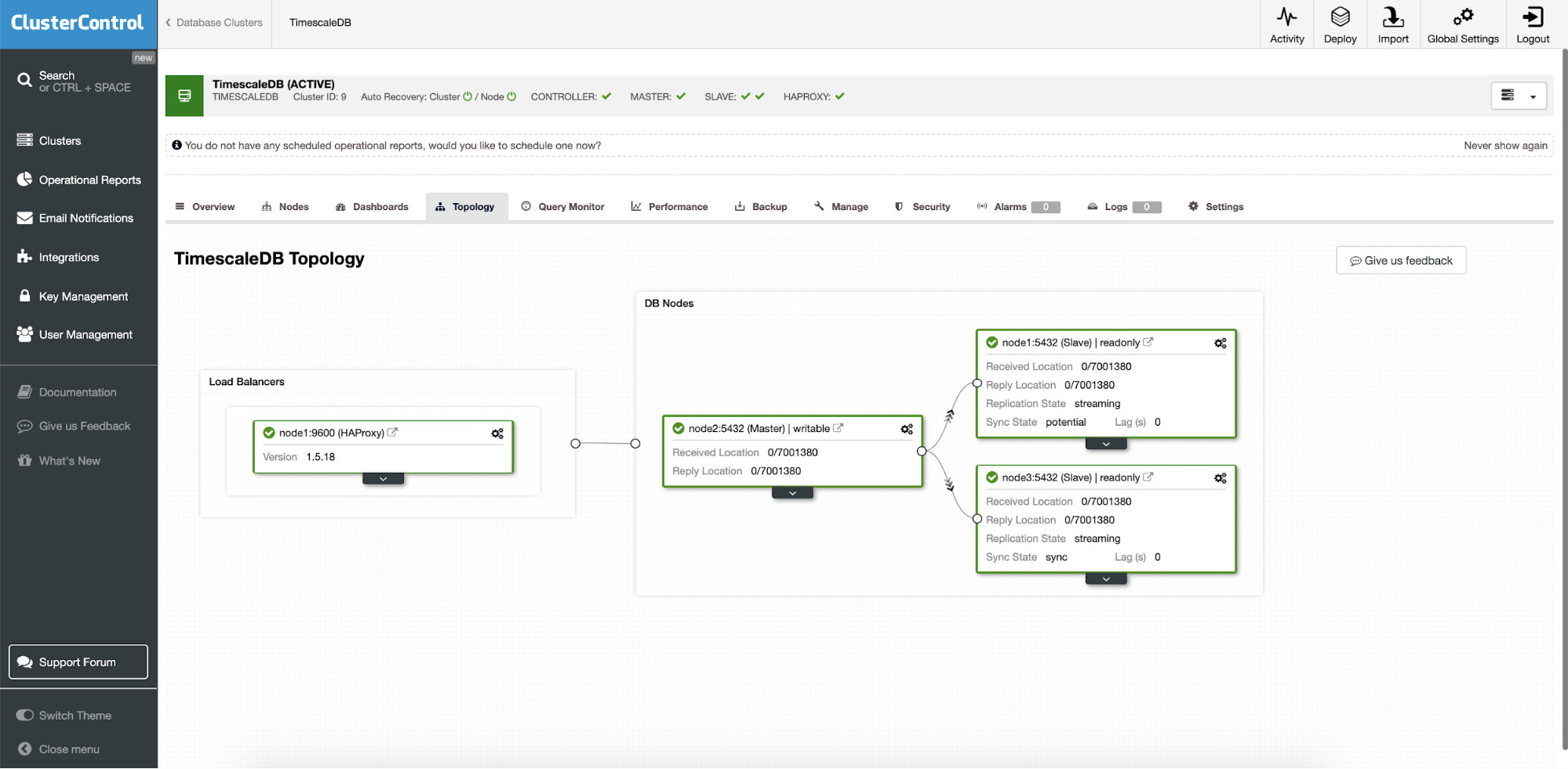Open node3:5432 Slave gear actions
1568x769 pixels.
pos(1221,478)
